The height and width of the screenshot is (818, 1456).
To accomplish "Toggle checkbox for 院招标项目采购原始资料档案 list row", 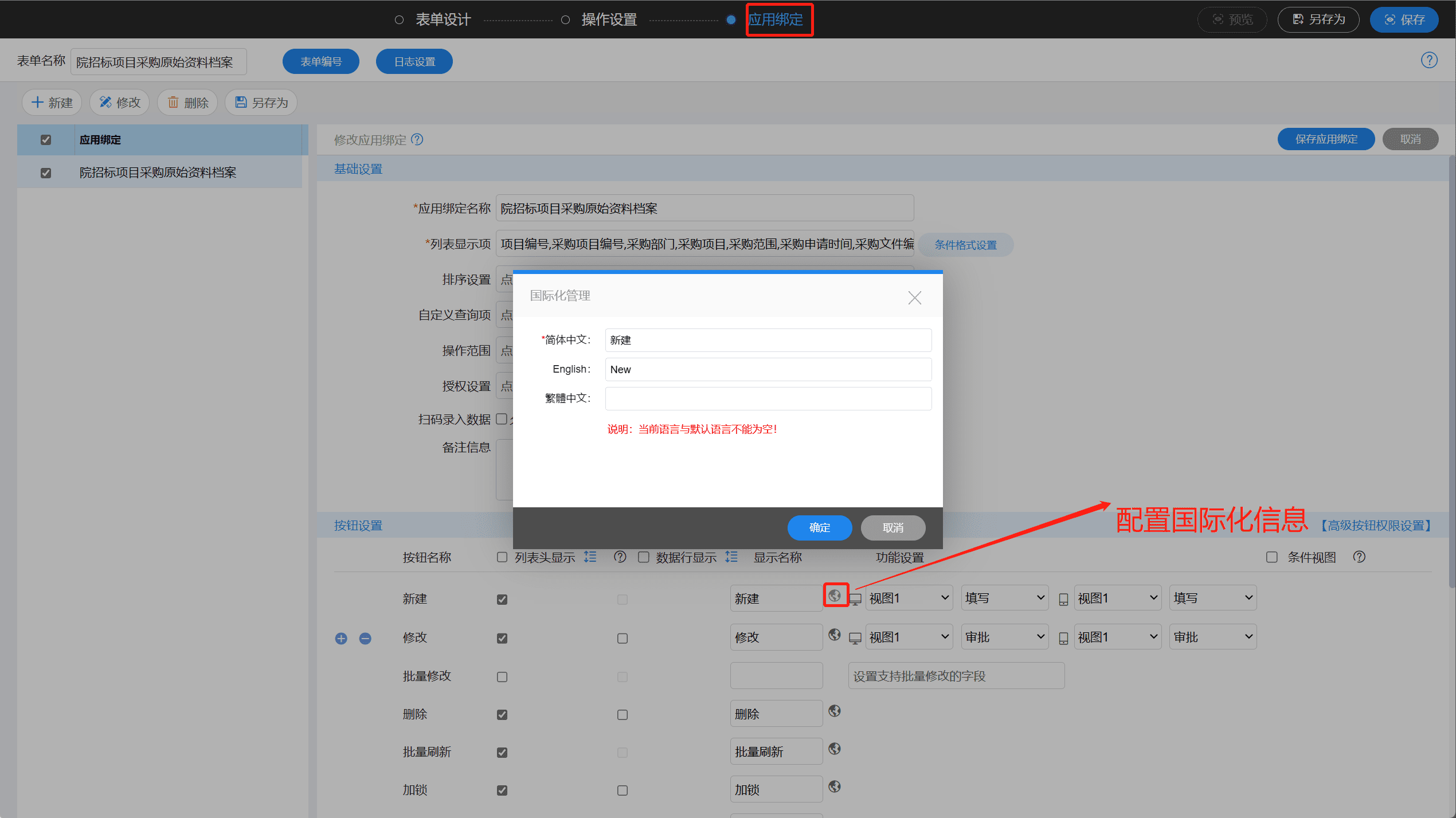I will (x=46, y=173).
